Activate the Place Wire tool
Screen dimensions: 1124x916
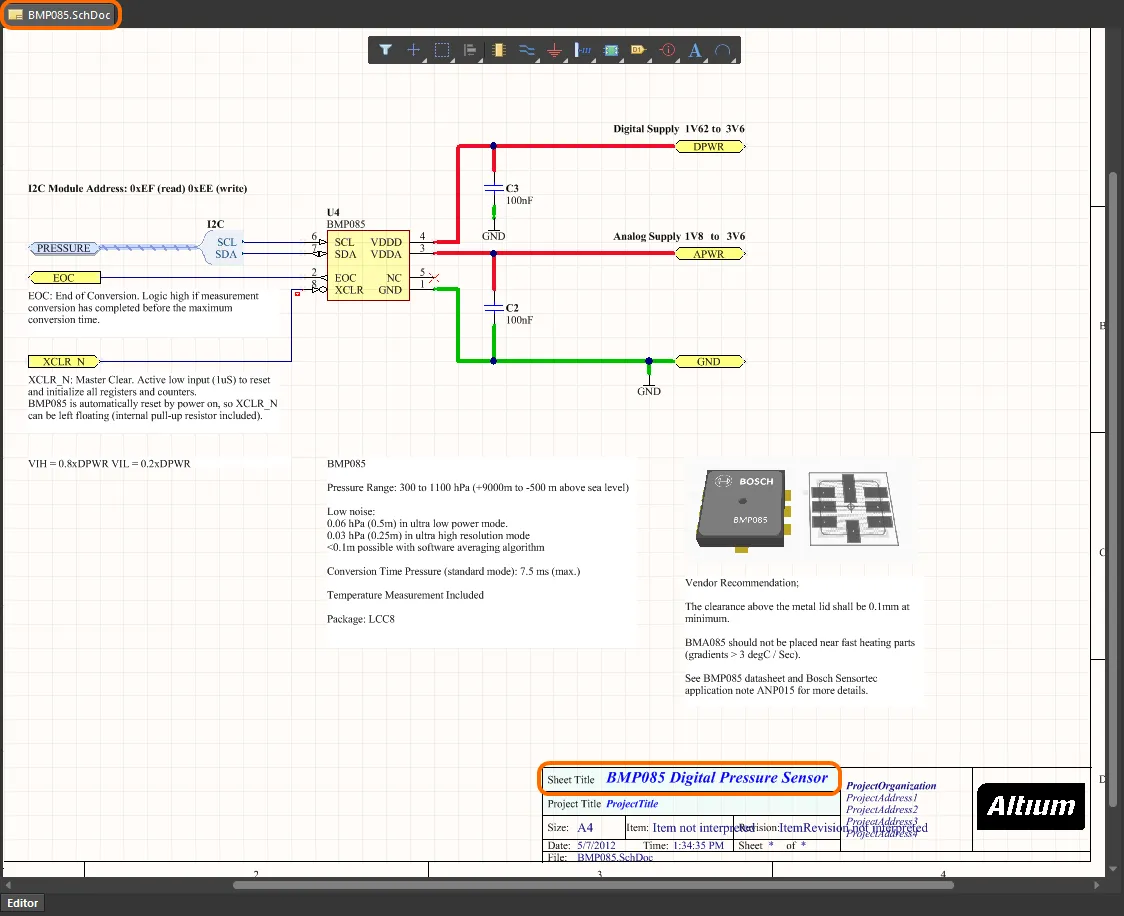(528, 49)
